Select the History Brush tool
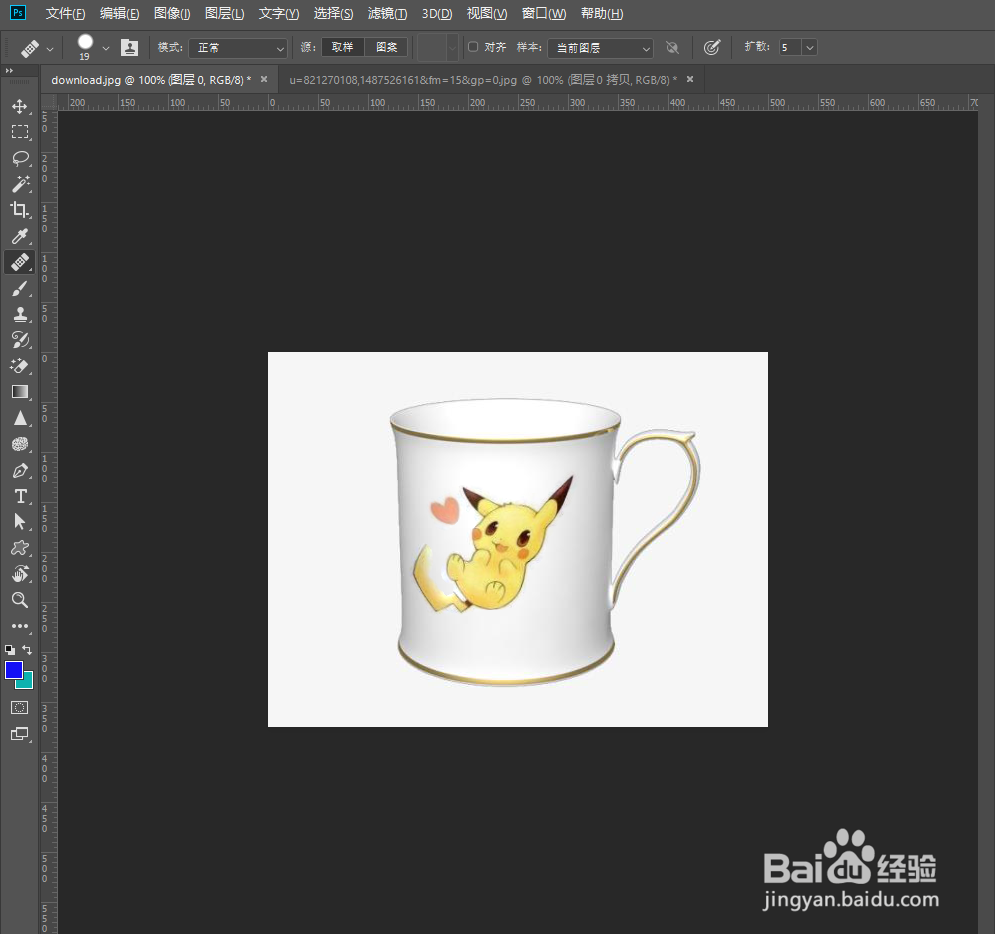 click(20, 340)
